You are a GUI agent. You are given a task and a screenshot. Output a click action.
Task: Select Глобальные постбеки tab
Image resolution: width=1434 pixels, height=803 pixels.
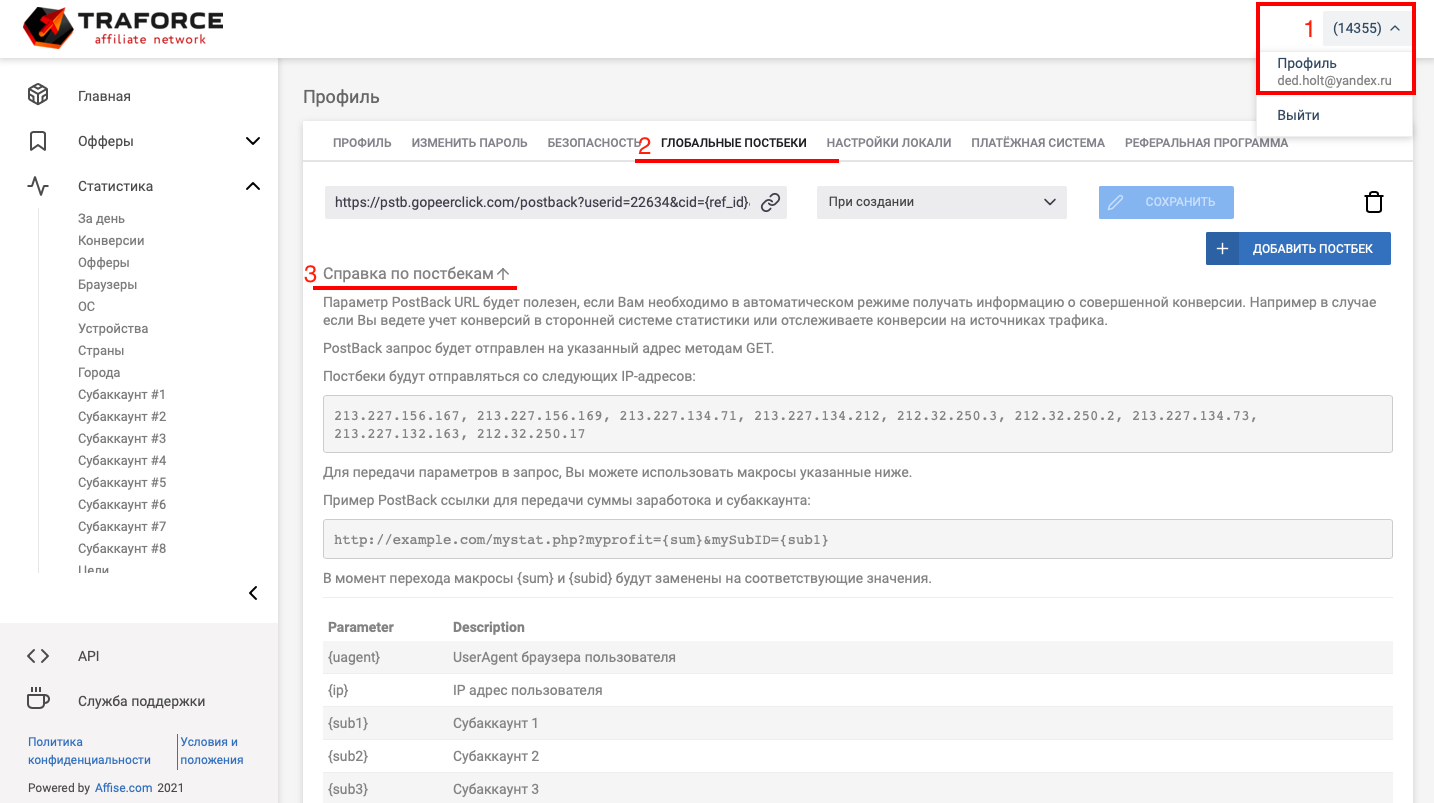[x=733, y=143]
